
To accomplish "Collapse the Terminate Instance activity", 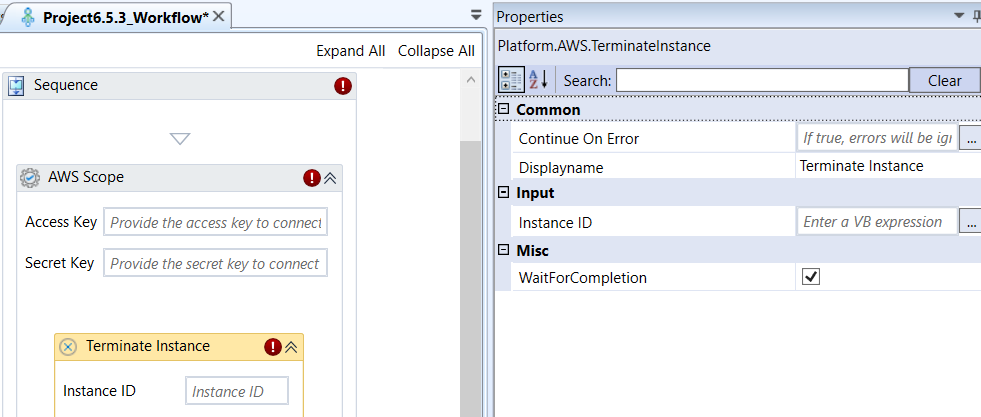I will (x=291, y=347).
